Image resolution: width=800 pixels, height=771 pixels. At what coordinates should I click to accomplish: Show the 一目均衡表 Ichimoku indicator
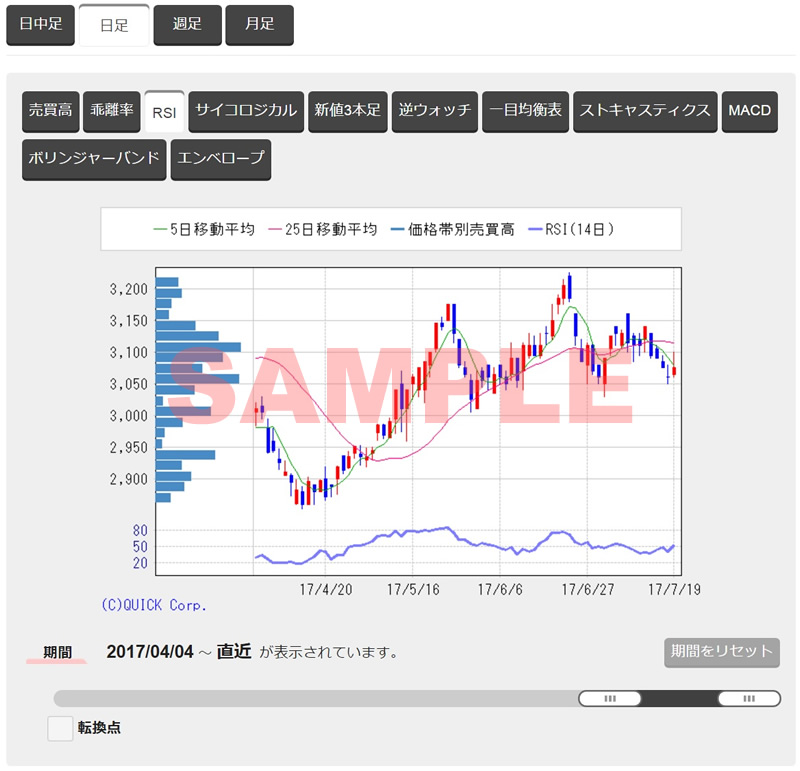coord(526,112)
